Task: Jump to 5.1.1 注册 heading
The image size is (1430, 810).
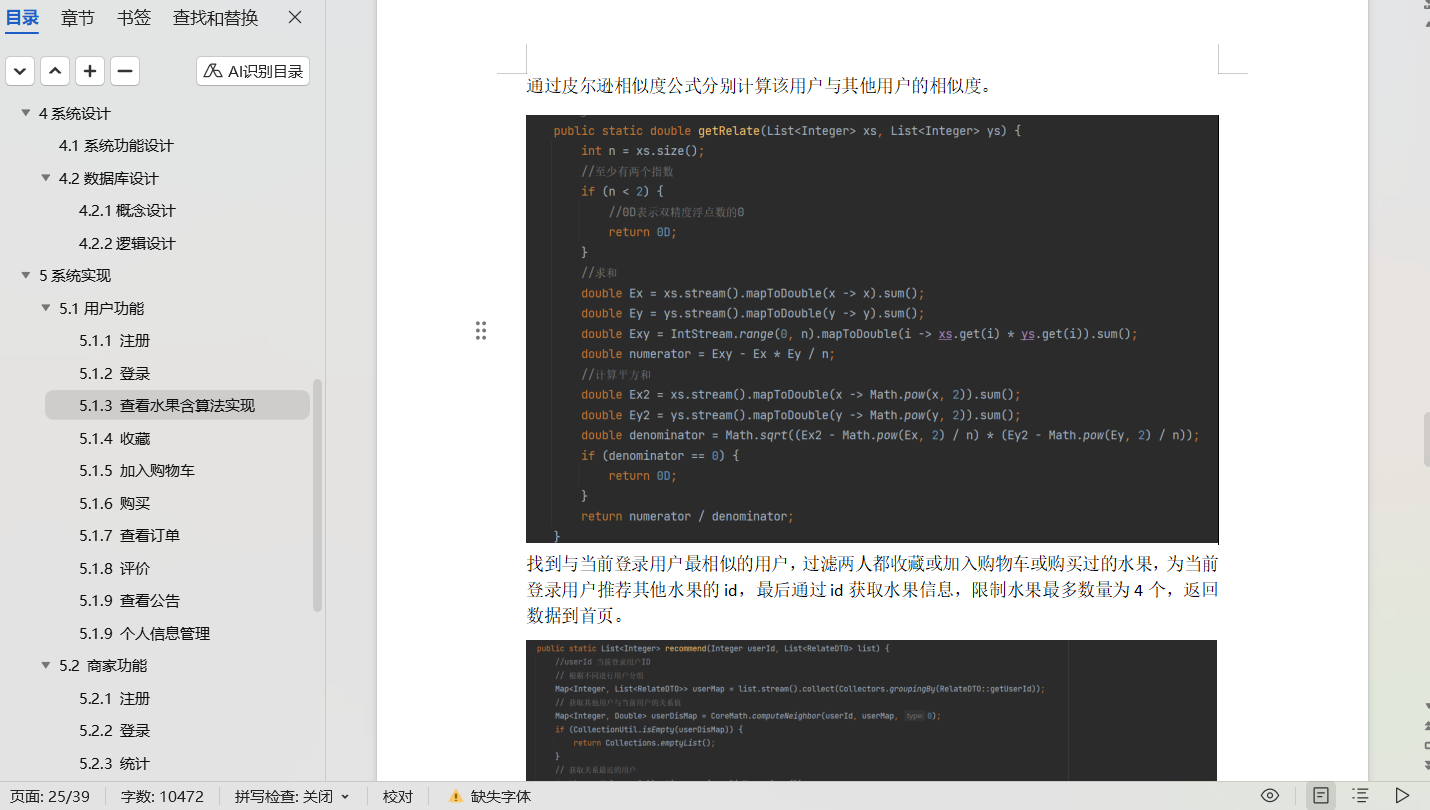Action: tap(114, 341)
